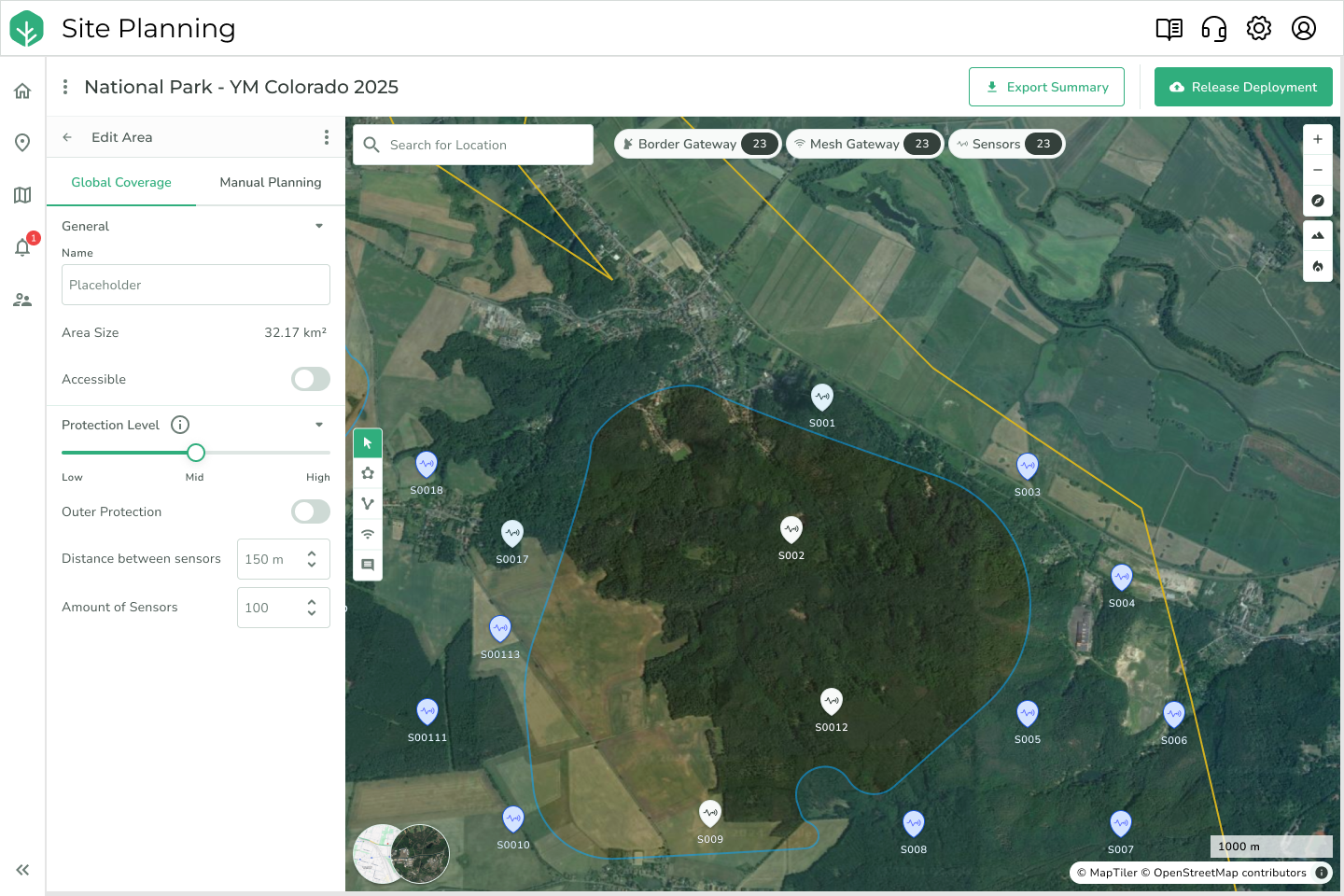Collapse the General section
The height and width of the screenshot is (896, 1344).
point(319,226)
